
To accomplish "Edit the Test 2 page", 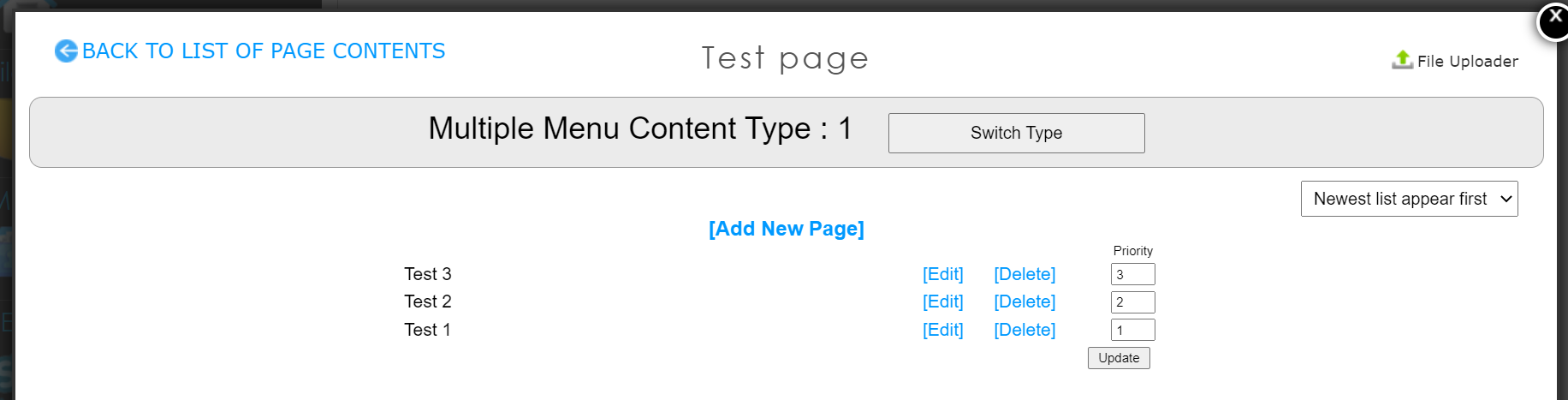I will click(942, 301).
